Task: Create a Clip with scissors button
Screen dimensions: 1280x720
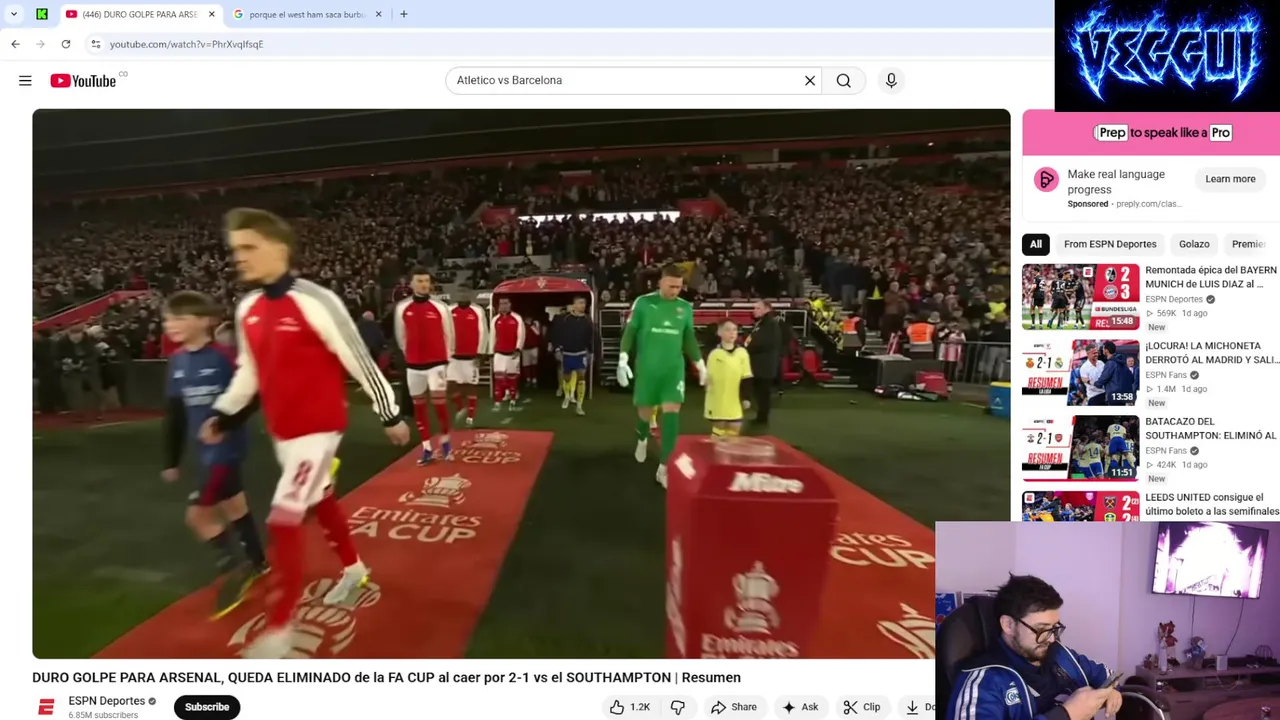Action: pos(861,707)
